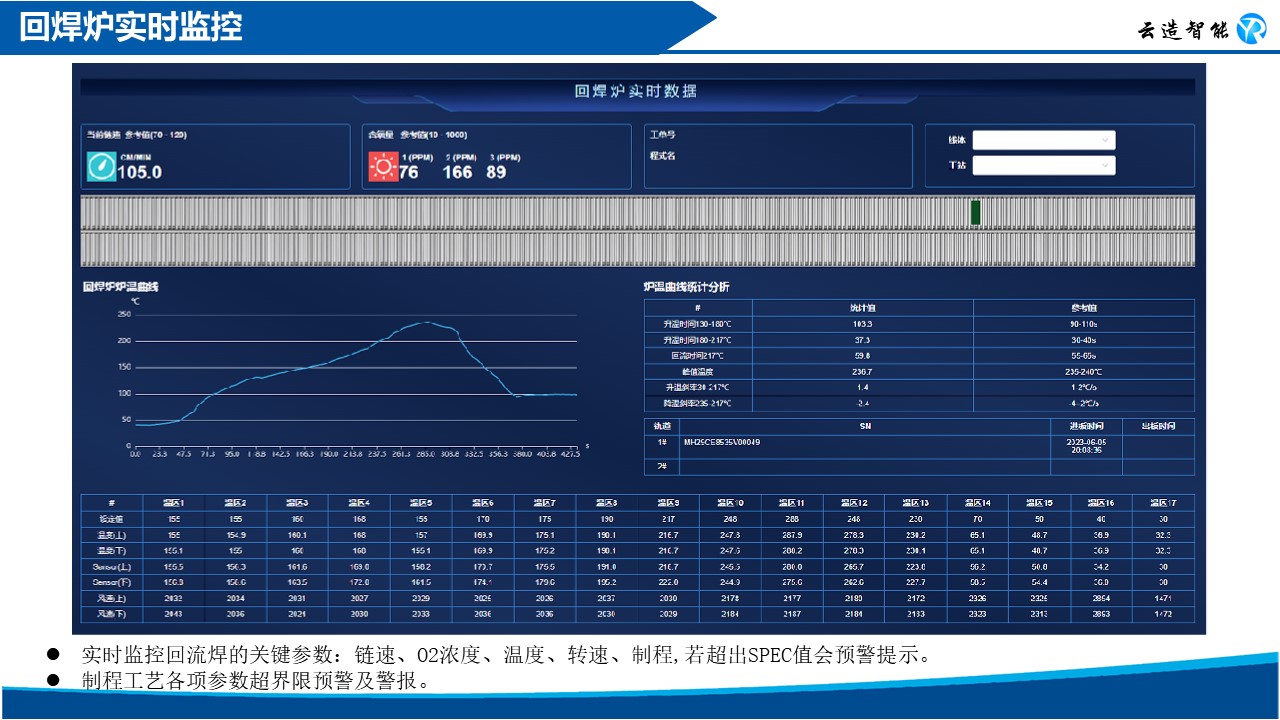Click the chain speed gauge icon
Viewport: 1280px width, 720px height.
tap(101, 166)
